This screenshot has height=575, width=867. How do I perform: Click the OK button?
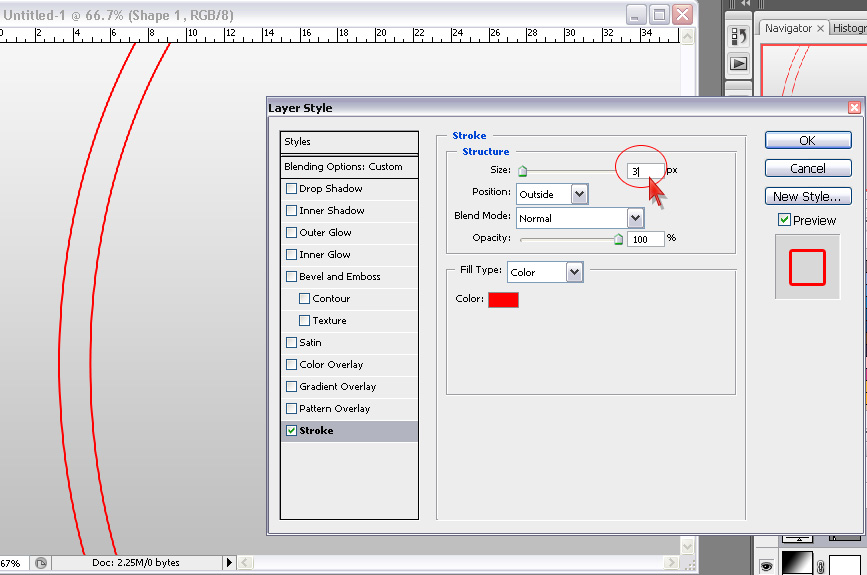point(808,140)
